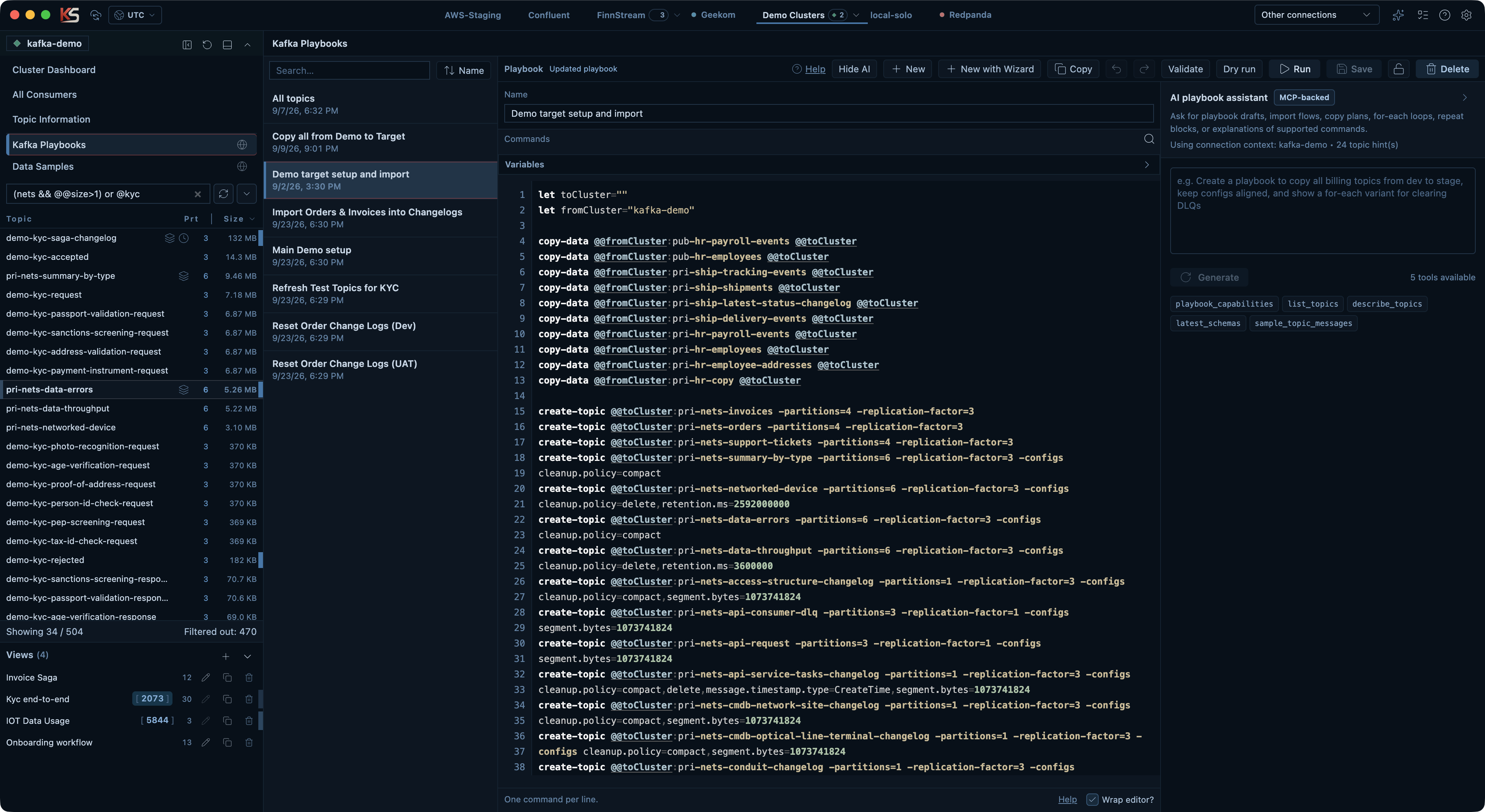Click the globe icon on Kafka Playbooks row
The image size is (1485, 812).
click(242, 145)
